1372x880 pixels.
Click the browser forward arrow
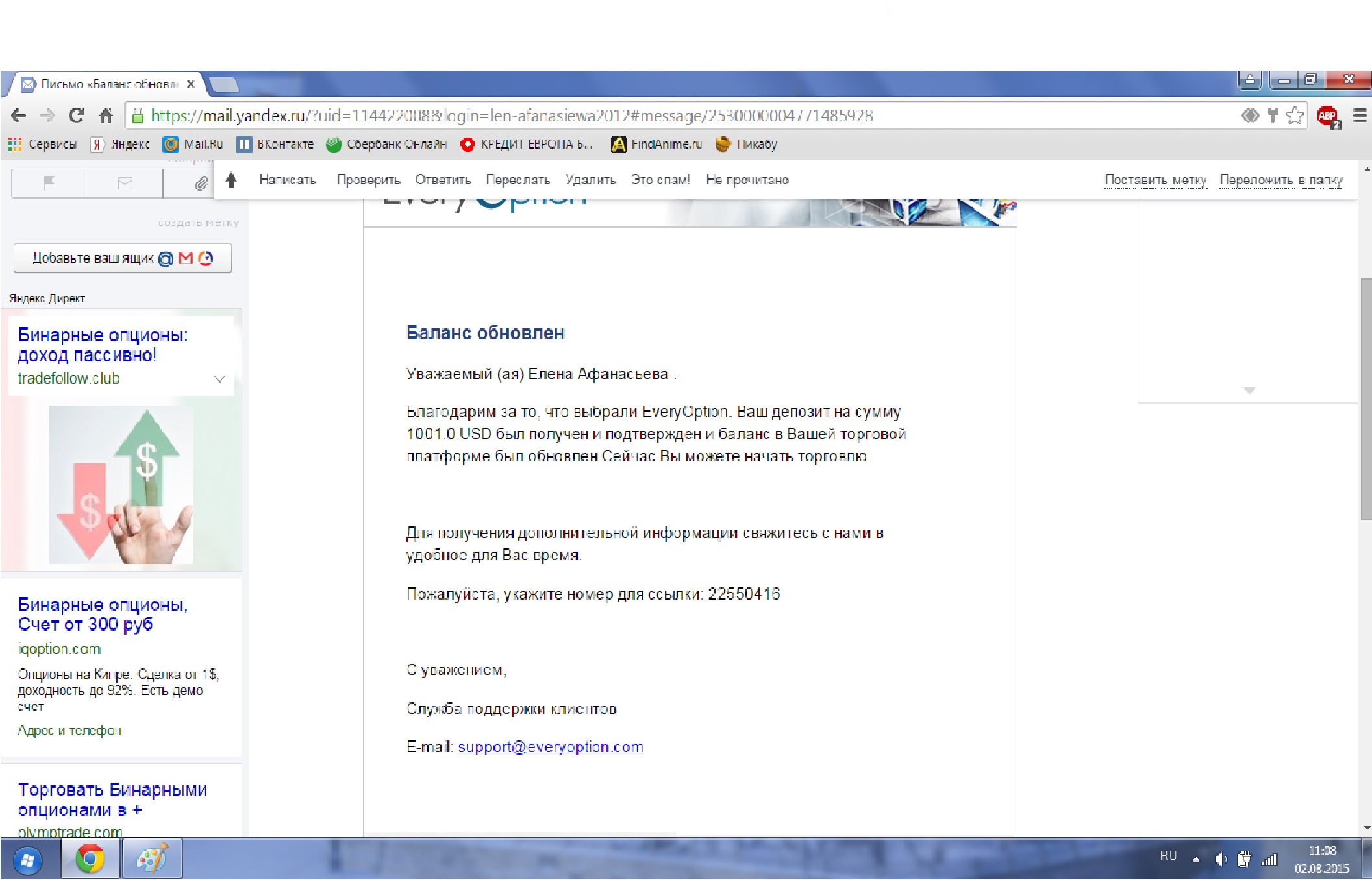click(47, 116)
